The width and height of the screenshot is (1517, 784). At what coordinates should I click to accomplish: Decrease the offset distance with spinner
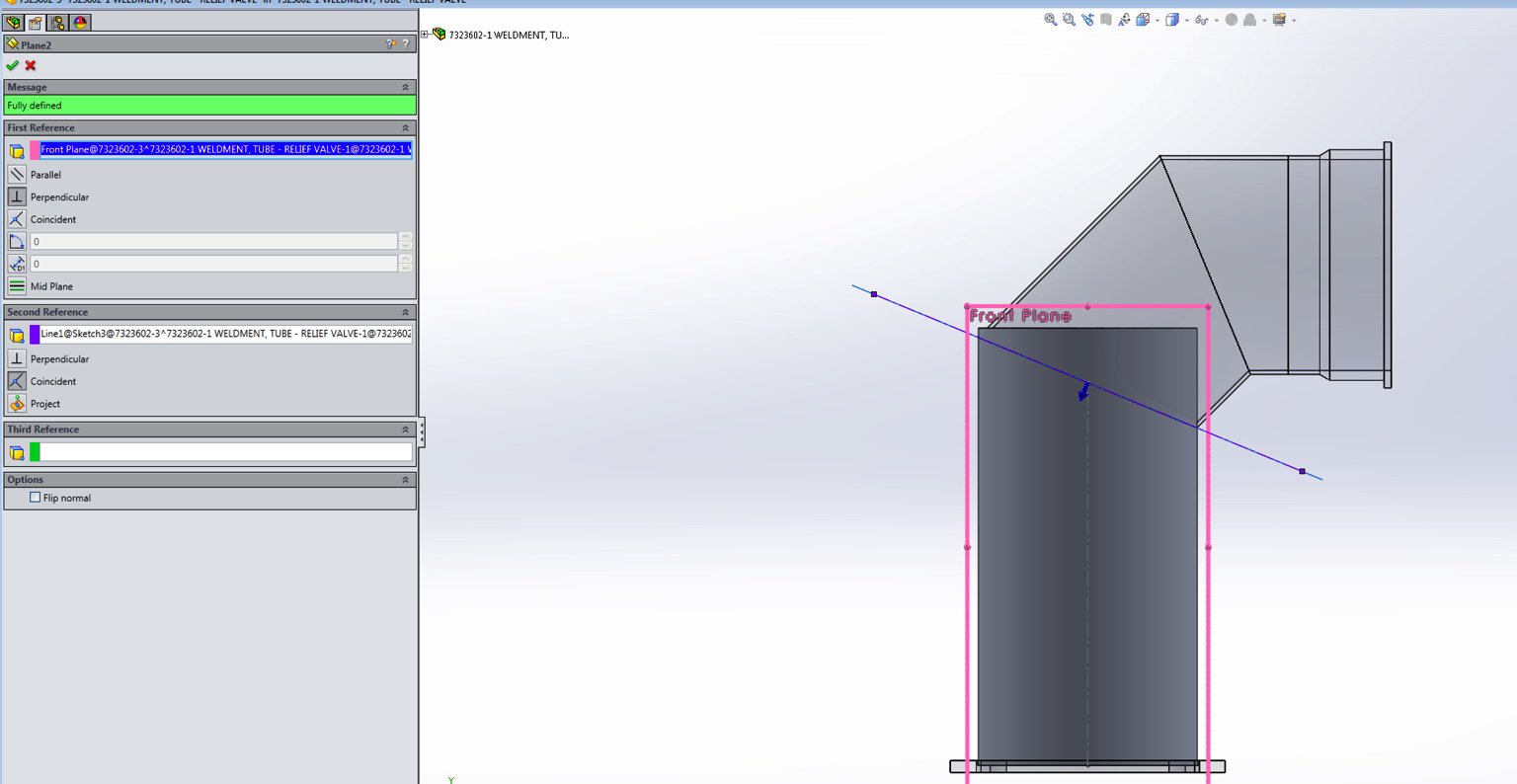click(405, 268)
